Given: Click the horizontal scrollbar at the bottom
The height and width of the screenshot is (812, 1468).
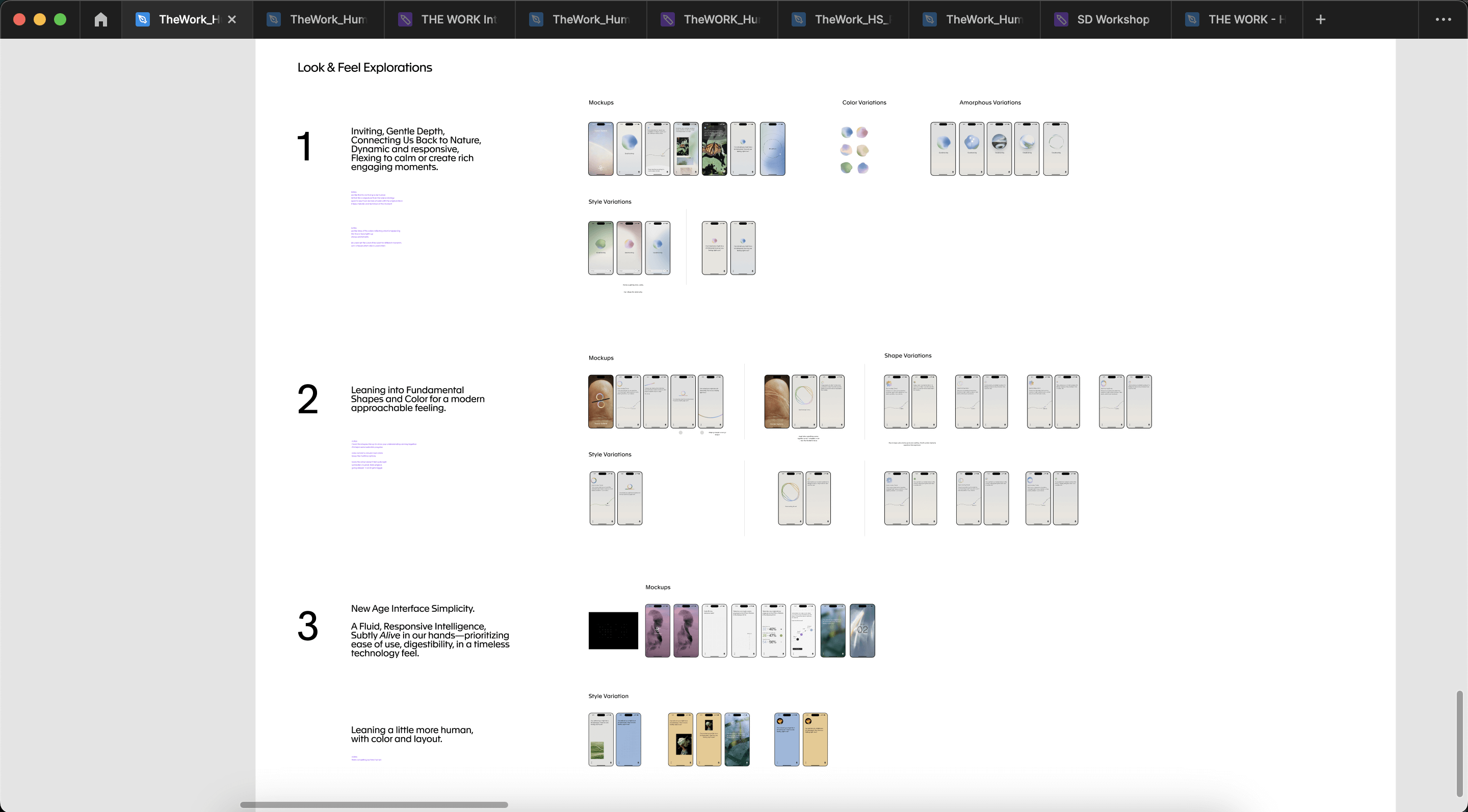Looking at the screenshot, I should 374,804.
